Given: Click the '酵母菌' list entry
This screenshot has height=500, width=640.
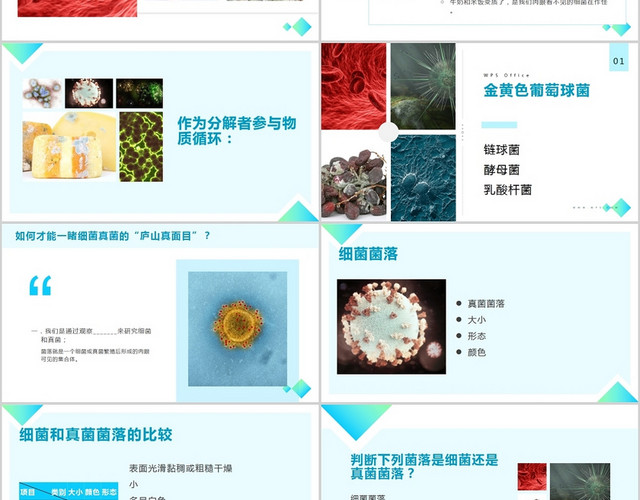Looking at the screenshot, I should 502,170.
